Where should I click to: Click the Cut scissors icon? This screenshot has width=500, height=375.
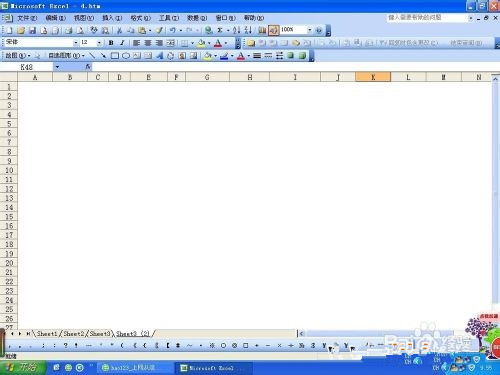119,31
